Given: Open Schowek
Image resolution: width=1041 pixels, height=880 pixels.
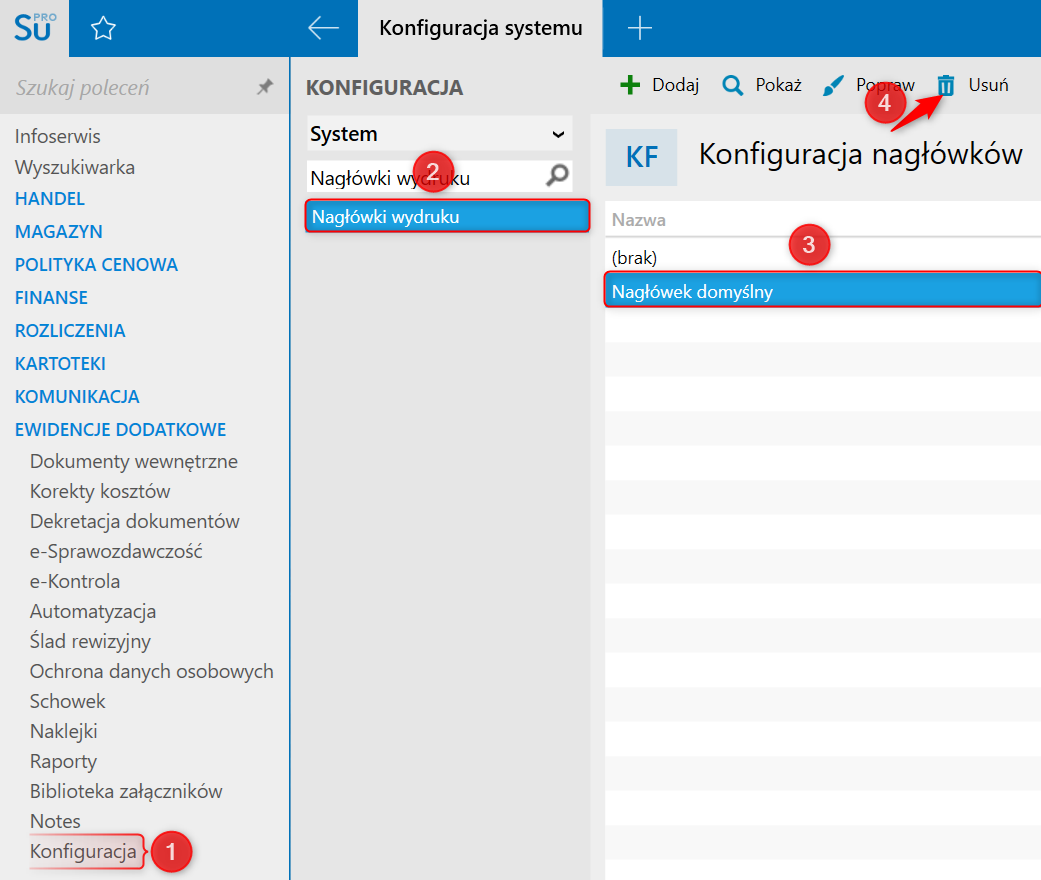Looking at the screenshot, I should click(x=67, y=701).
